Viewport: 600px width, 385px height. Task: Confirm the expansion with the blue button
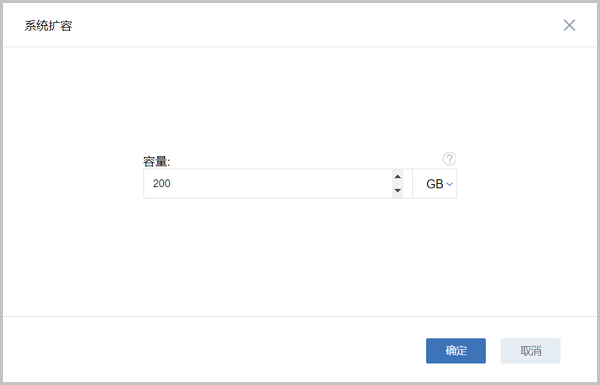(456, 351)
